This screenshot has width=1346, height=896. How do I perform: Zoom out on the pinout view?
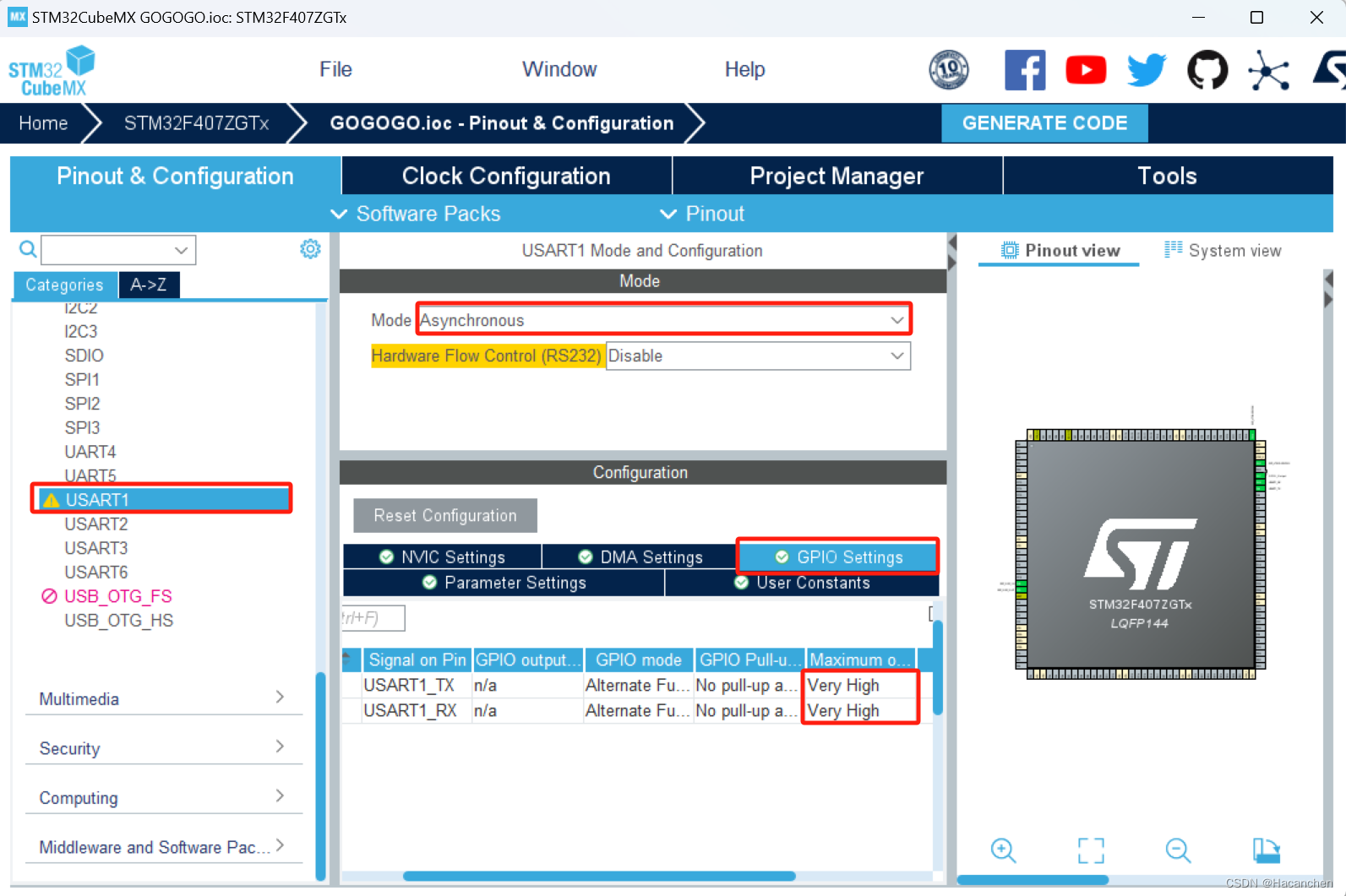point(1178,850)
